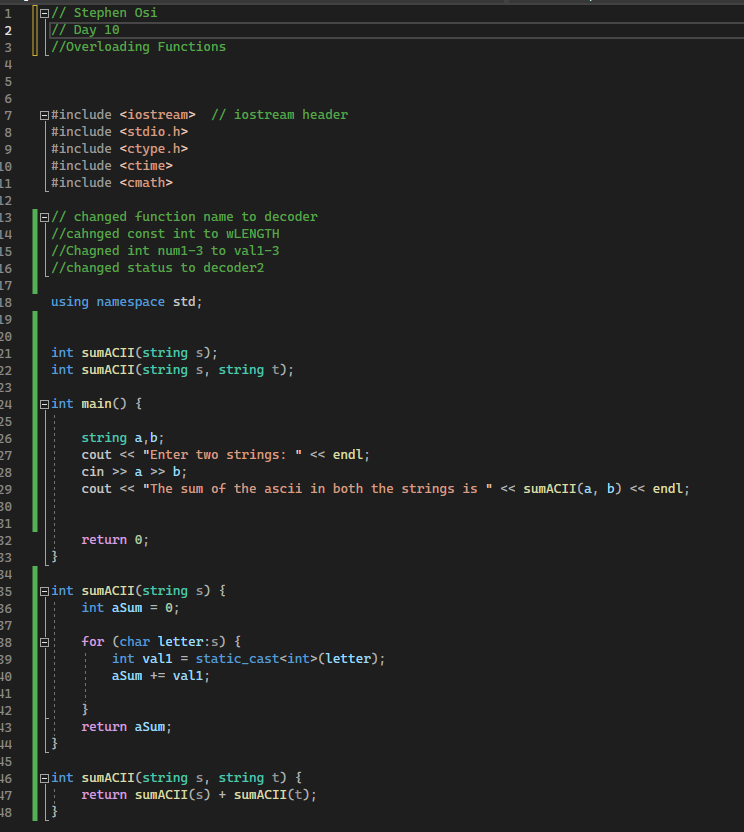Click the comment '// Day 10'

(85, 30)
